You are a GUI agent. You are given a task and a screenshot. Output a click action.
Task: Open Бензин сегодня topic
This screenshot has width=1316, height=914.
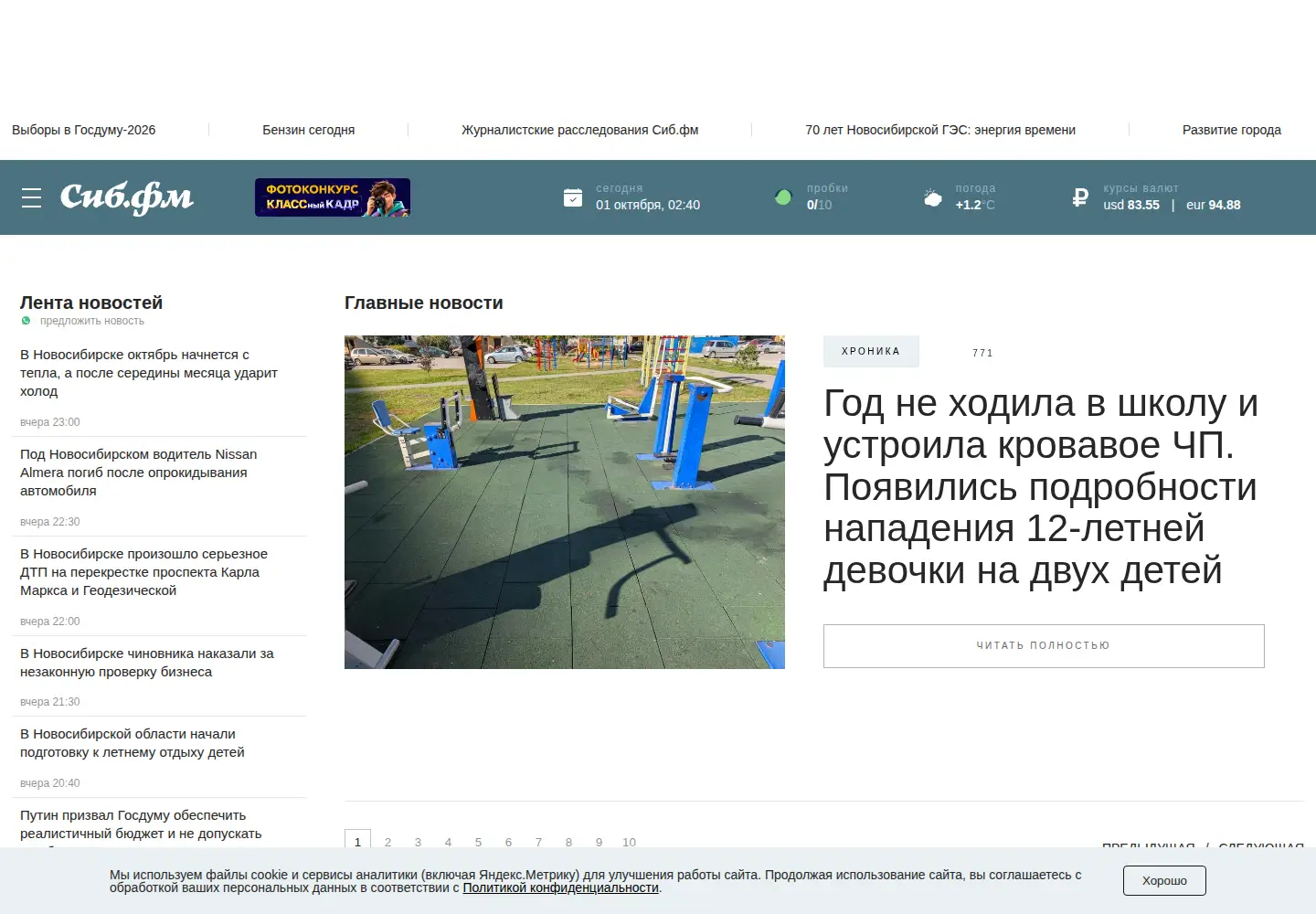click(309, 130)
